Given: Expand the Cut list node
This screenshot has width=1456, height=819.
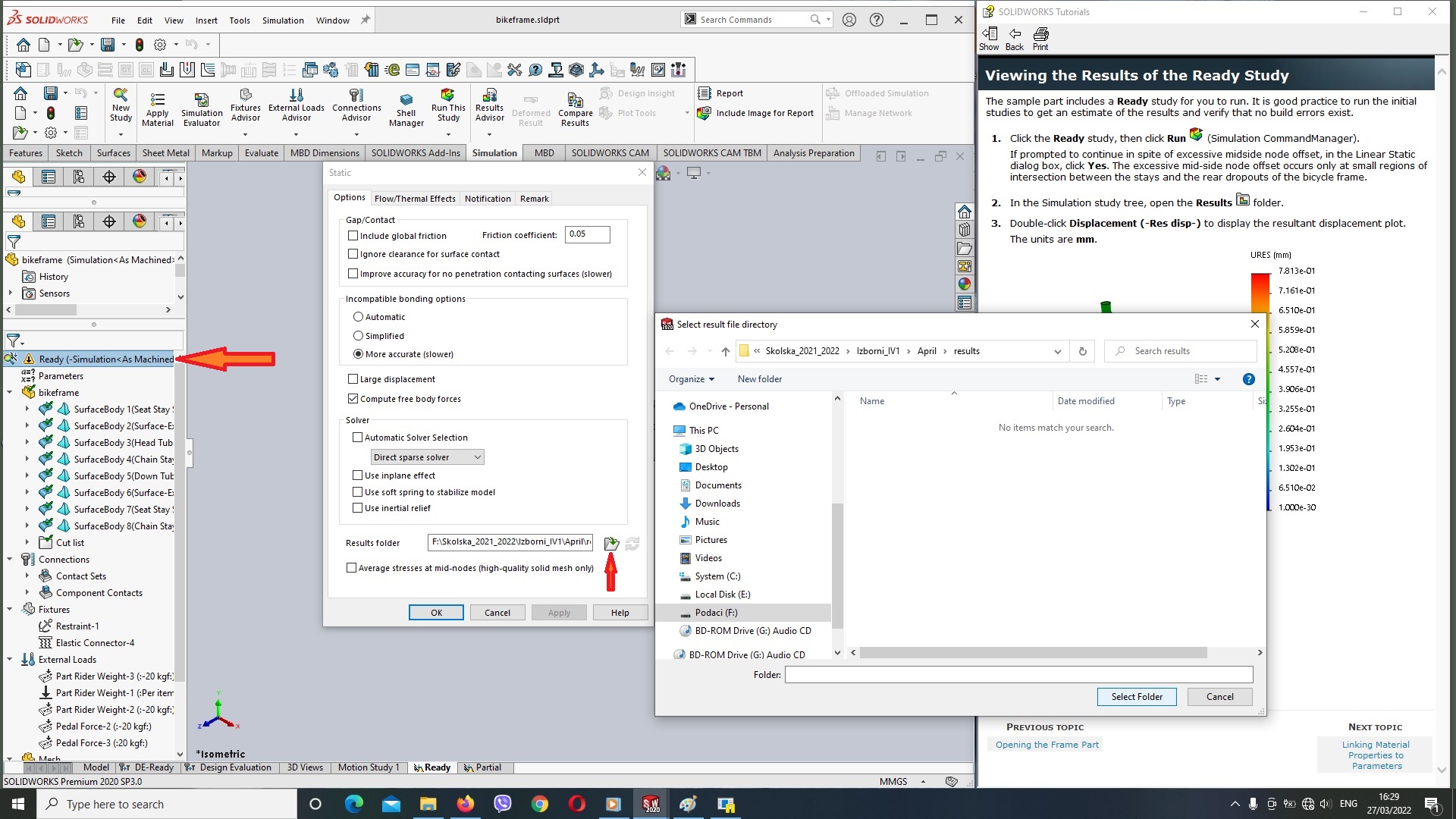Looking at the screenshot, I should [27, 542].
